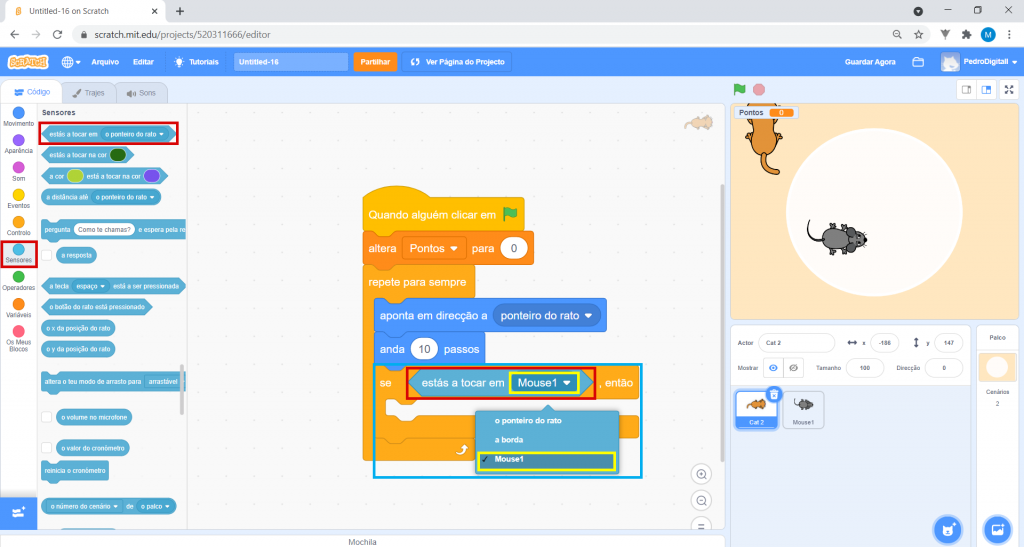The height and width of the screenshot is (547, 1024).
Task: Hide the sprite using crossed eye icon
Action: click(793, 367)
